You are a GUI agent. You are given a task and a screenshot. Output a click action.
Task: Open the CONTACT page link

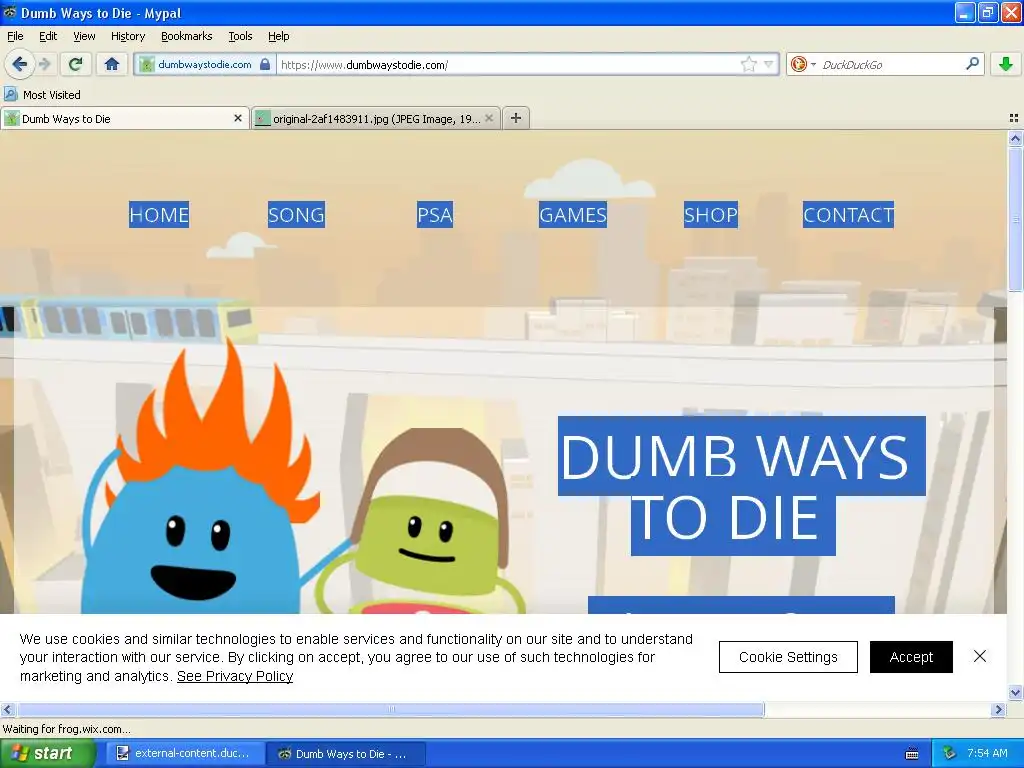(848, 215)
